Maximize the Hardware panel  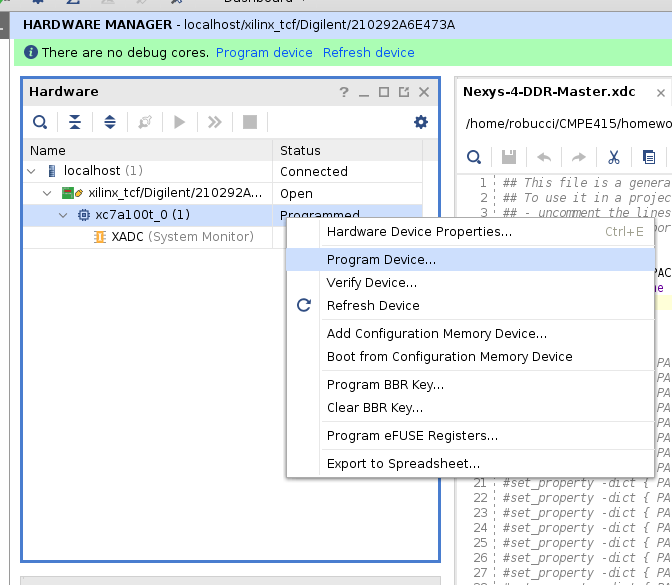pyautogui.click(x=384, y=92)
